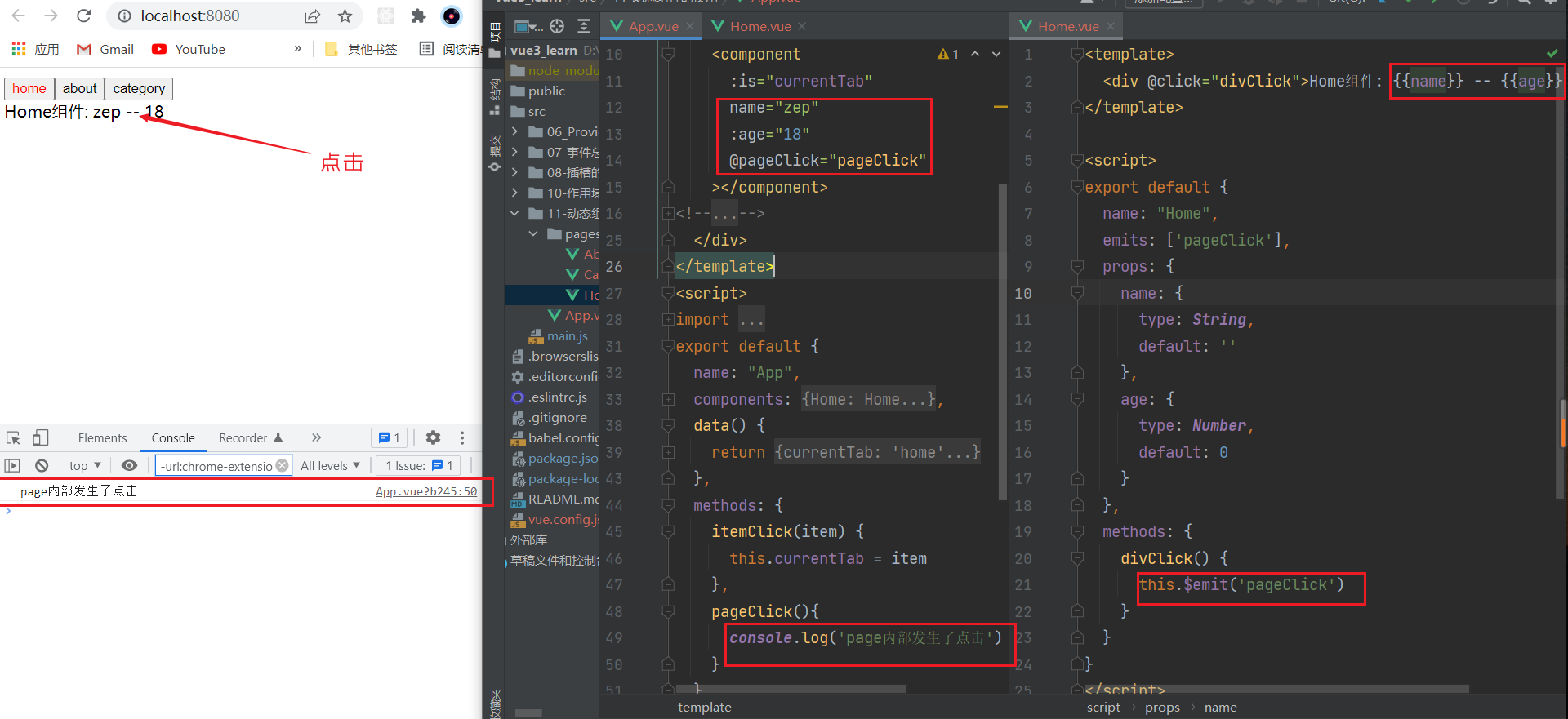The image size is (1568, 719).
Task: Click the browser forward arrow
Action: pyautogui.click(x=51, y=16)
